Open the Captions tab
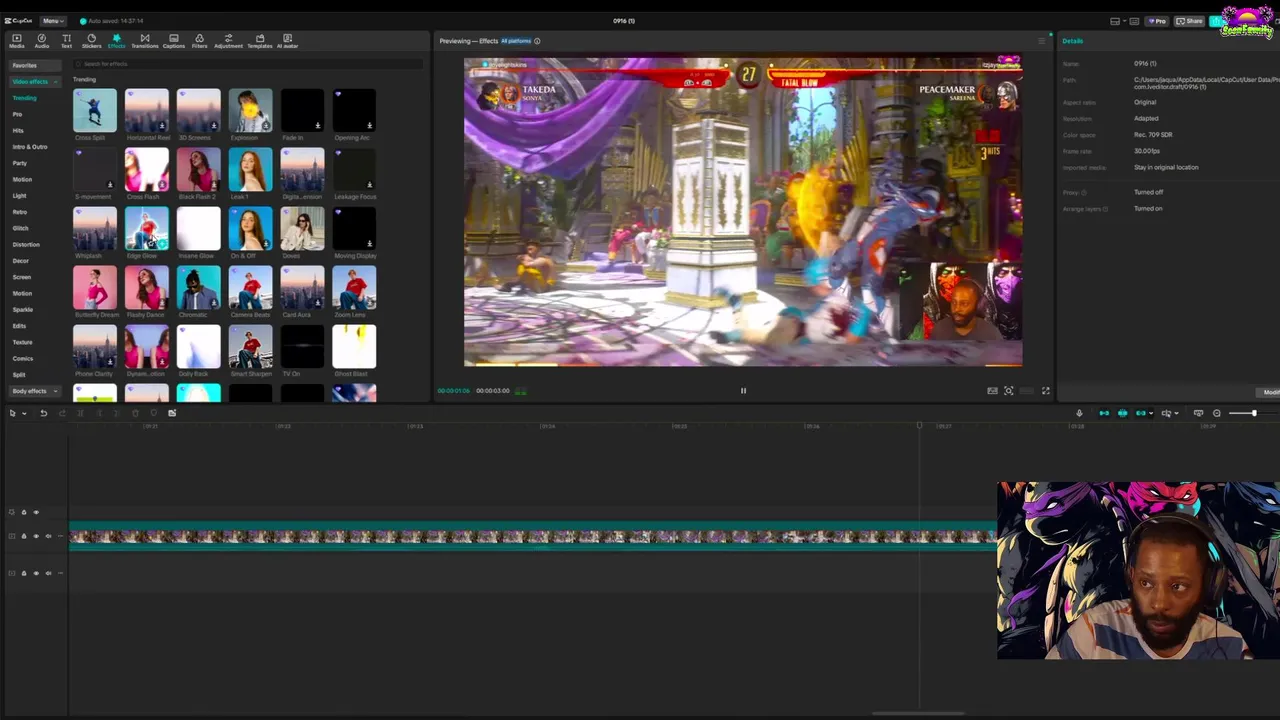This screenshot has height=720, width=1280. tap(174, 41)
